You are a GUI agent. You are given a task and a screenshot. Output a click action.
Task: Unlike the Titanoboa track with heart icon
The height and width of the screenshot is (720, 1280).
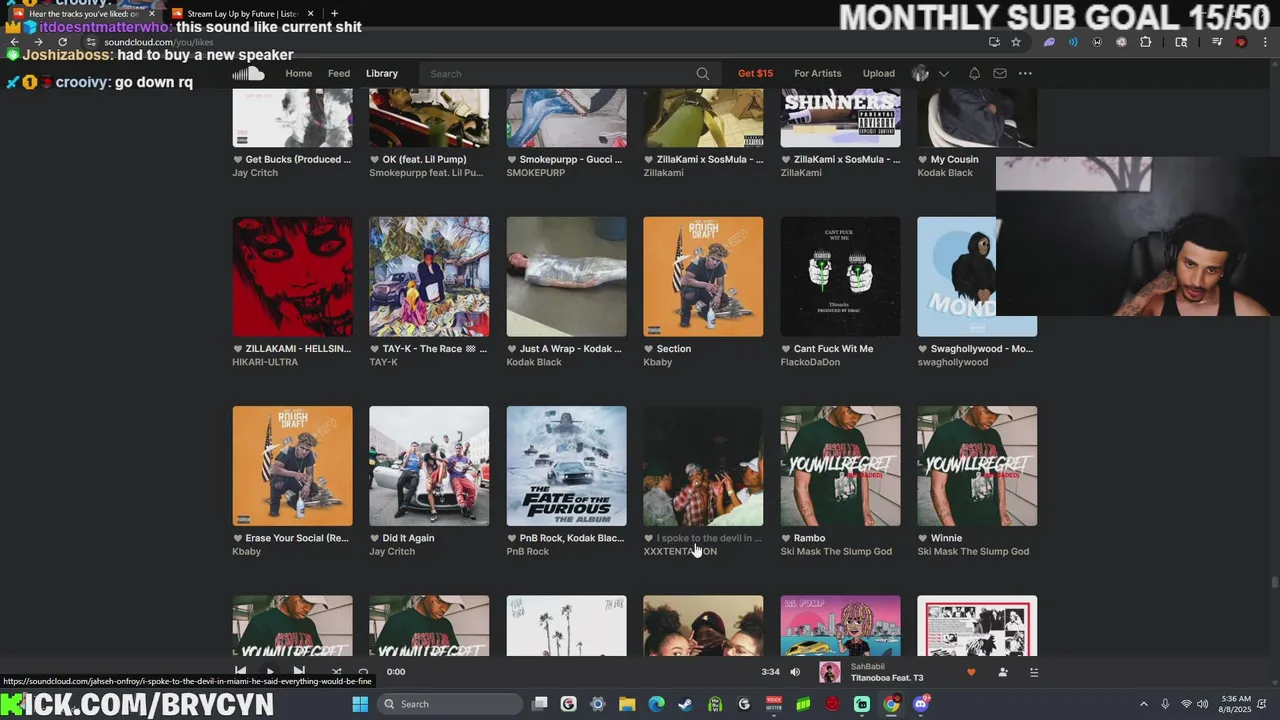coord(970,672)
